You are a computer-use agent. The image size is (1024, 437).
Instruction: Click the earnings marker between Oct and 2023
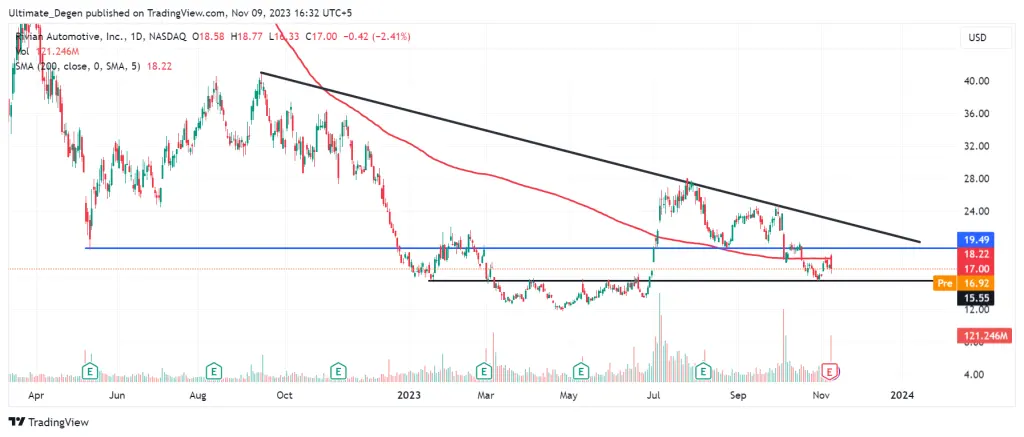click(338, 371)
